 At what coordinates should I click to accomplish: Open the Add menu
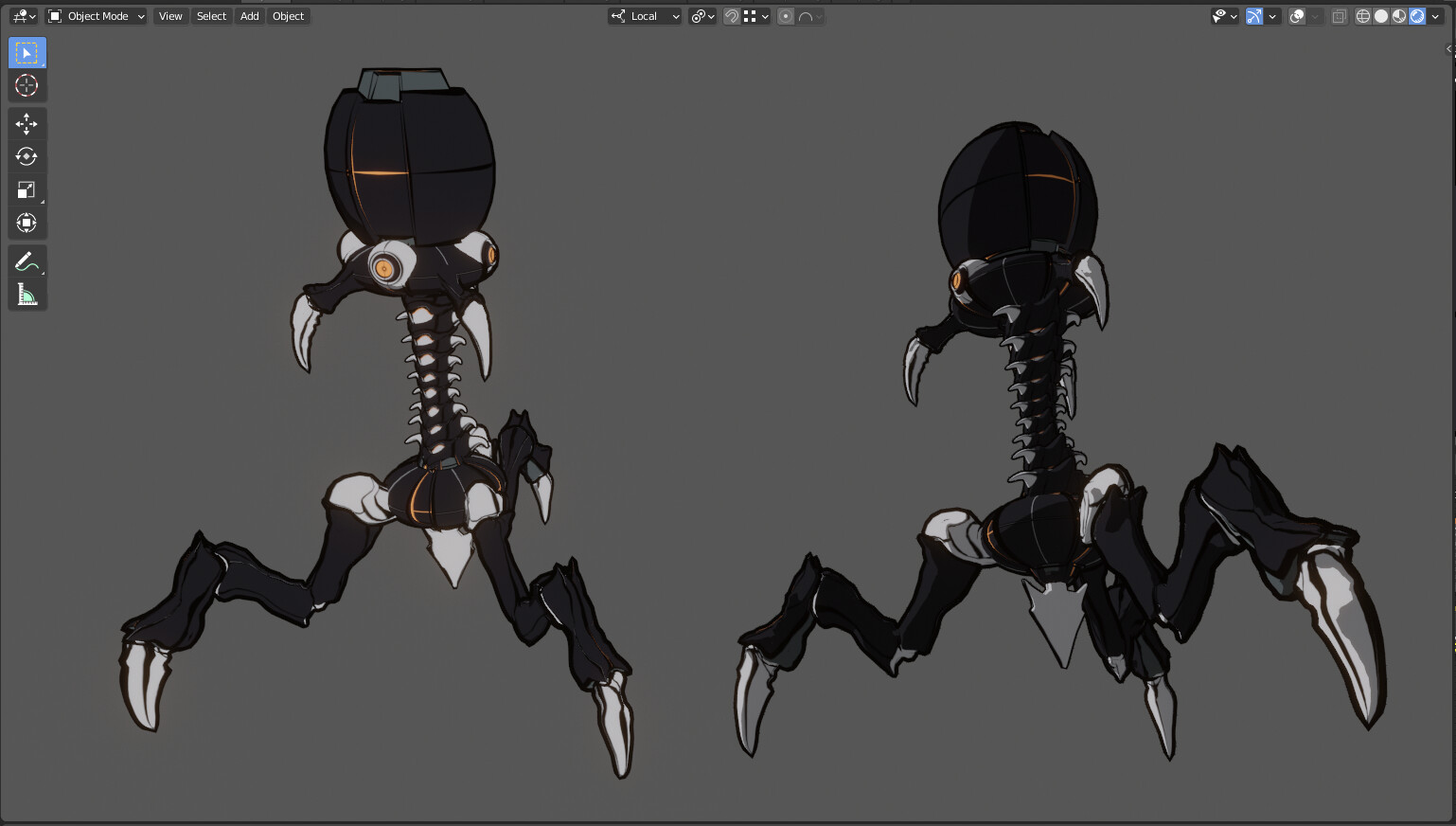[249, 16]
